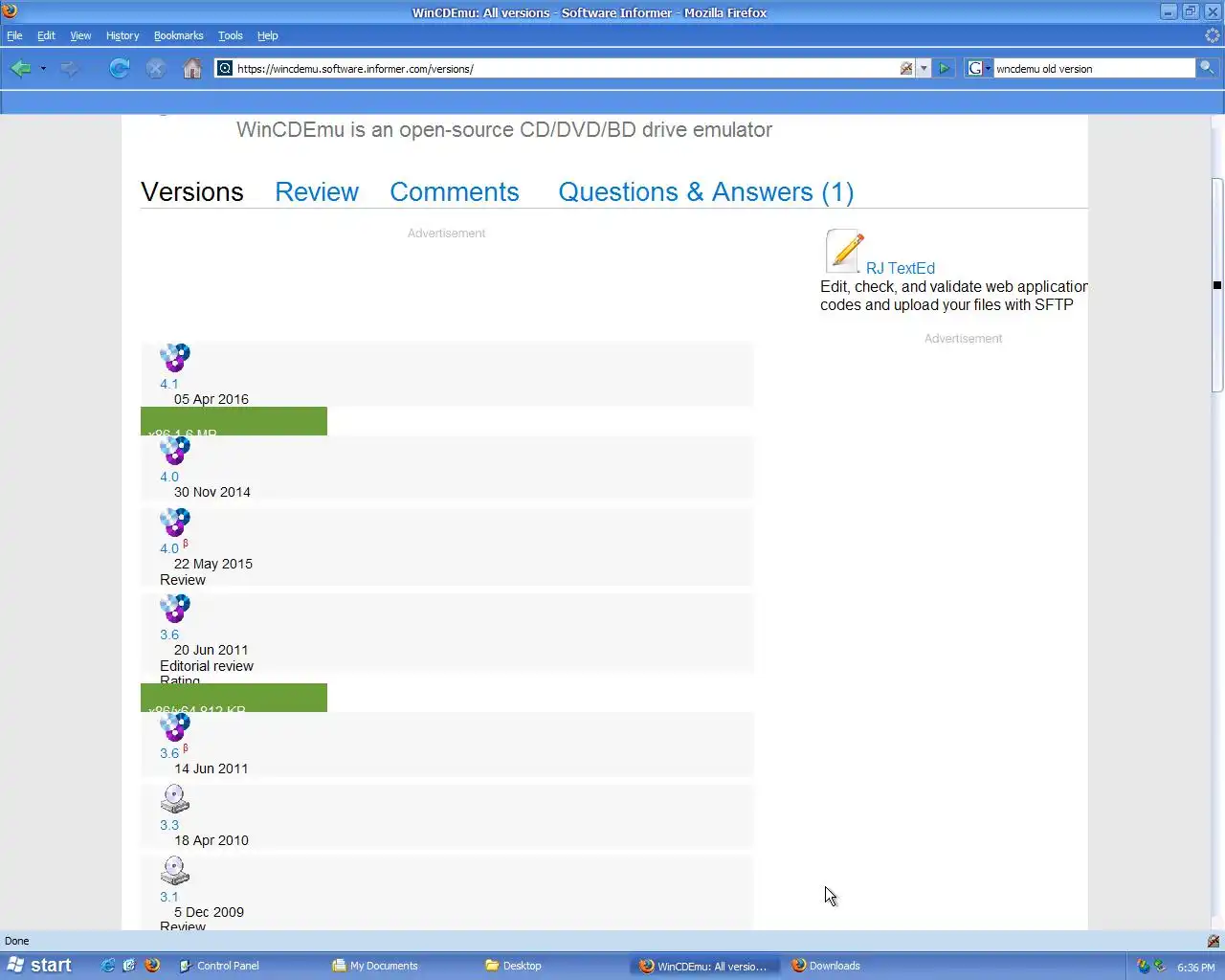
Task: Open the Bookmarks menu
Action: (178, 35)
